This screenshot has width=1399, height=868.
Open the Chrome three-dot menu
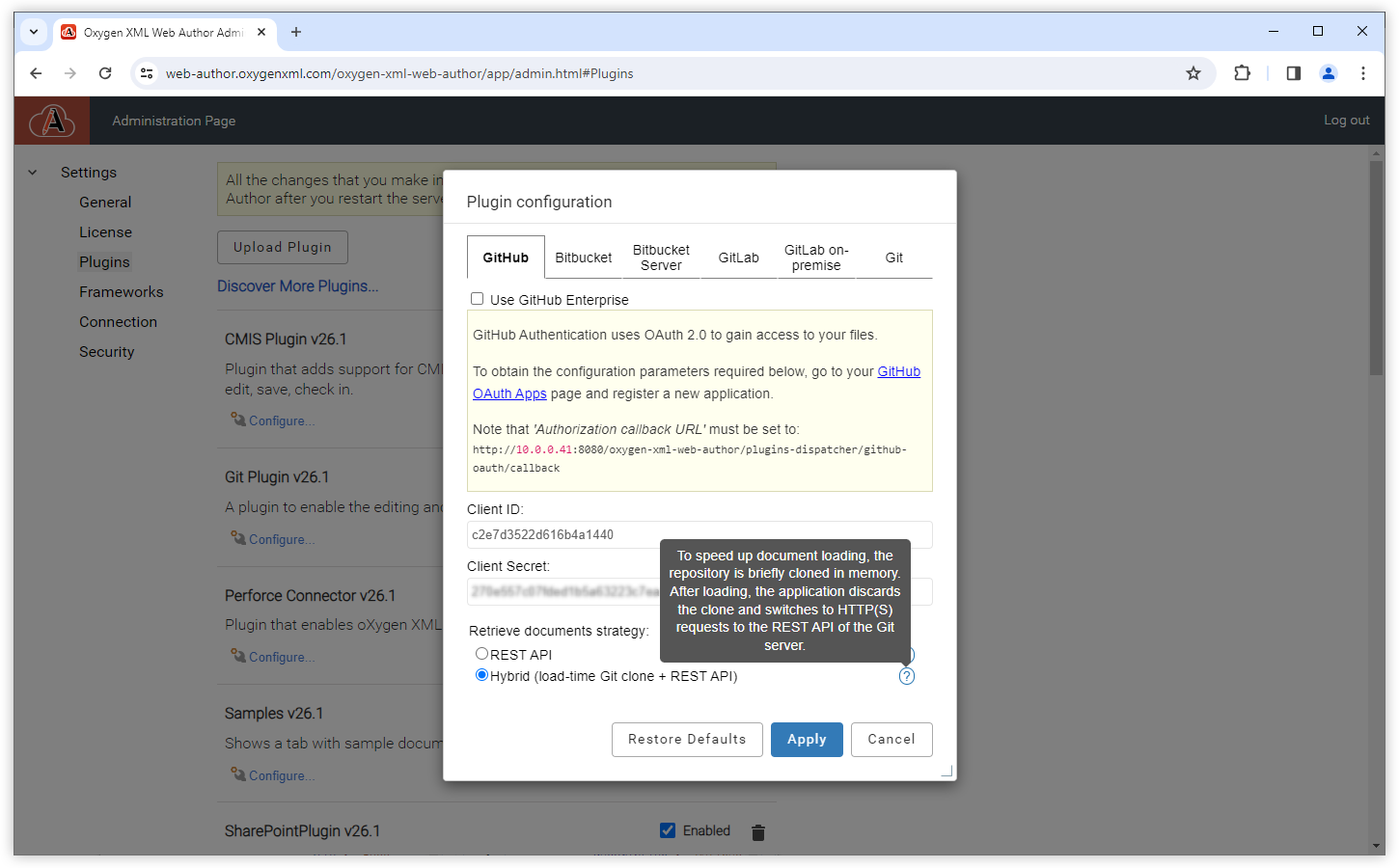[x=1363, y=73]
